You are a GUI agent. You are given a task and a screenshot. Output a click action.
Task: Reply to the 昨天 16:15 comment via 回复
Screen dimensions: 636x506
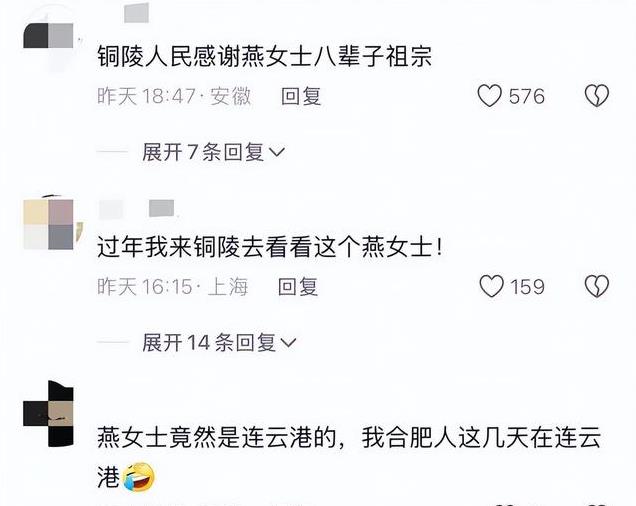pos(298,287)
